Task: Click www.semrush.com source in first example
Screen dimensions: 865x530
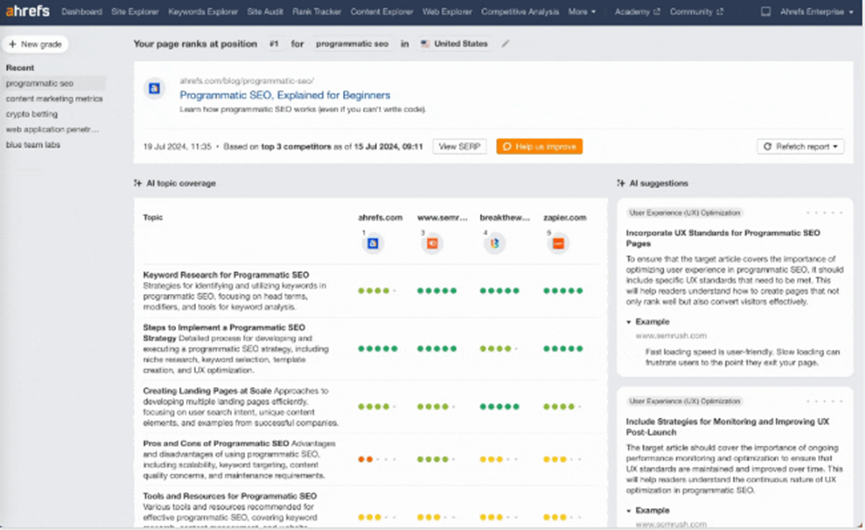Action: point(671,336)
